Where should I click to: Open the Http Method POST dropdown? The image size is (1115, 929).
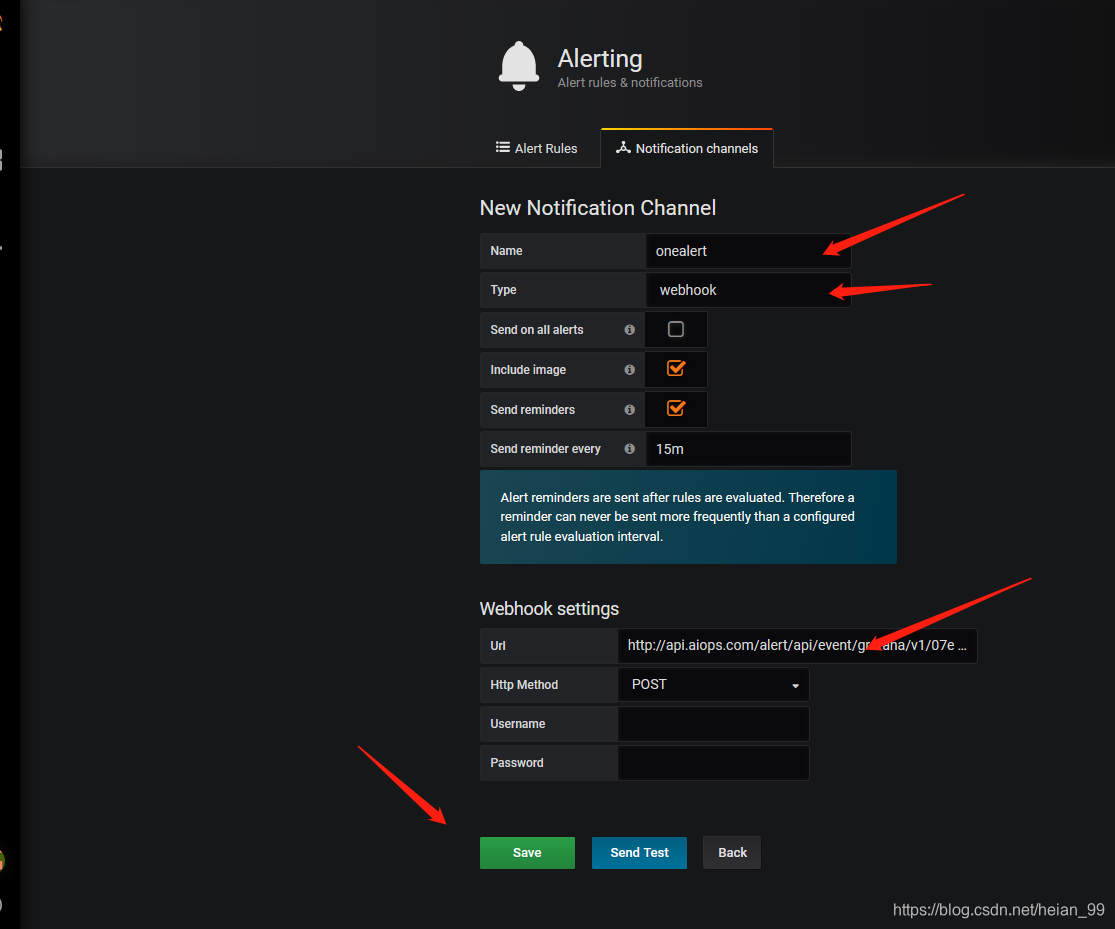pos(713,684)
